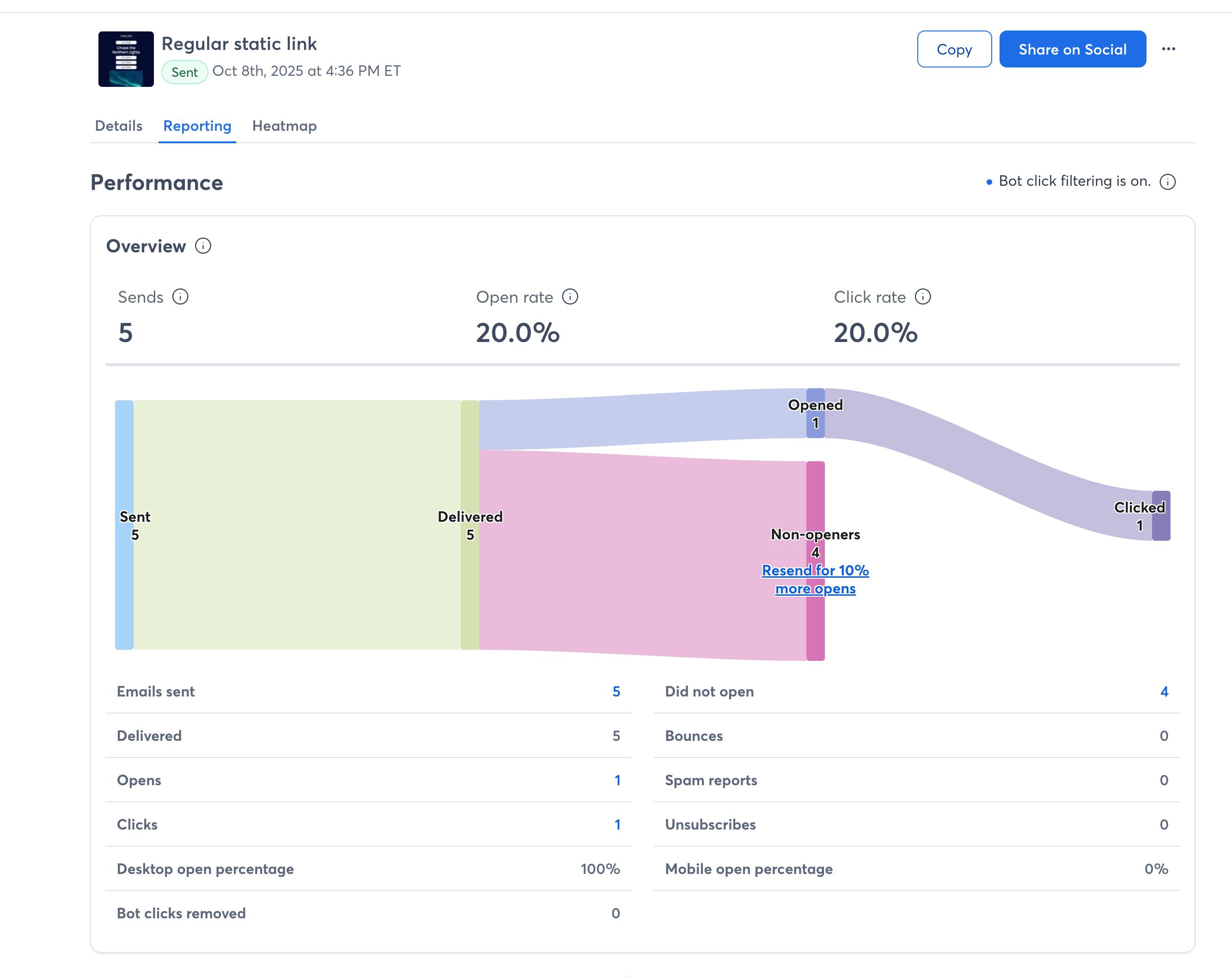Click the email campaign thumbnail image

pos(126,59)
